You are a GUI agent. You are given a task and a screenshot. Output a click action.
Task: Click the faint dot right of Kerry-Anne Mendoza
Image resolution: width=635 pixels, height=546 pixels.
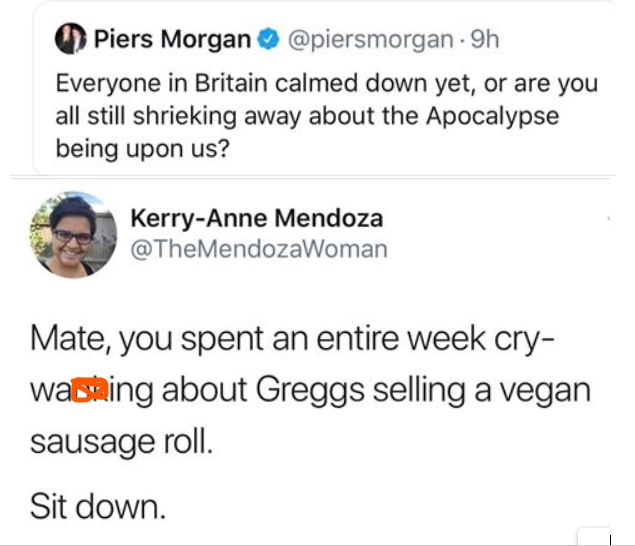click(x=609, y=217)
